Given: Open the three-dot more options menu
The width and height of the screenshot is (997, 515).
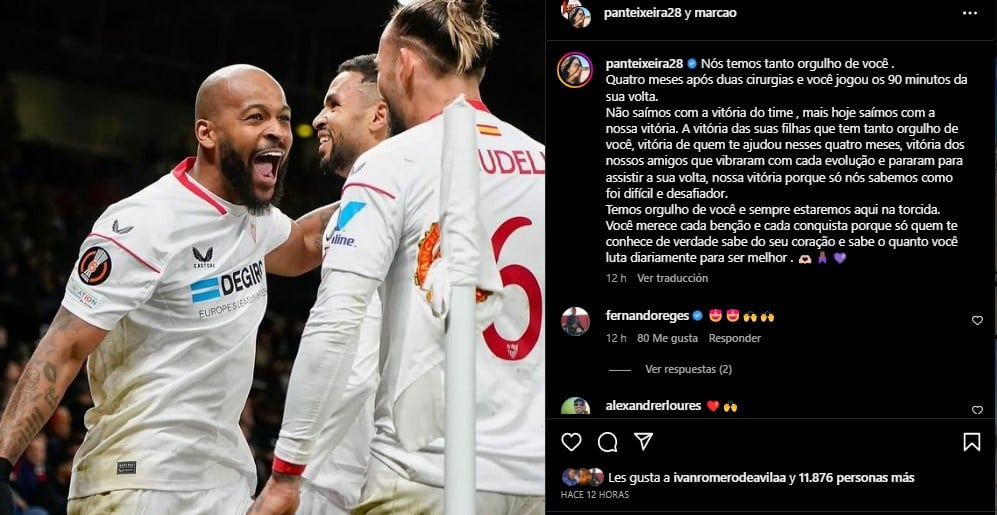Looking at the screenshot, I should pos(970,13).
